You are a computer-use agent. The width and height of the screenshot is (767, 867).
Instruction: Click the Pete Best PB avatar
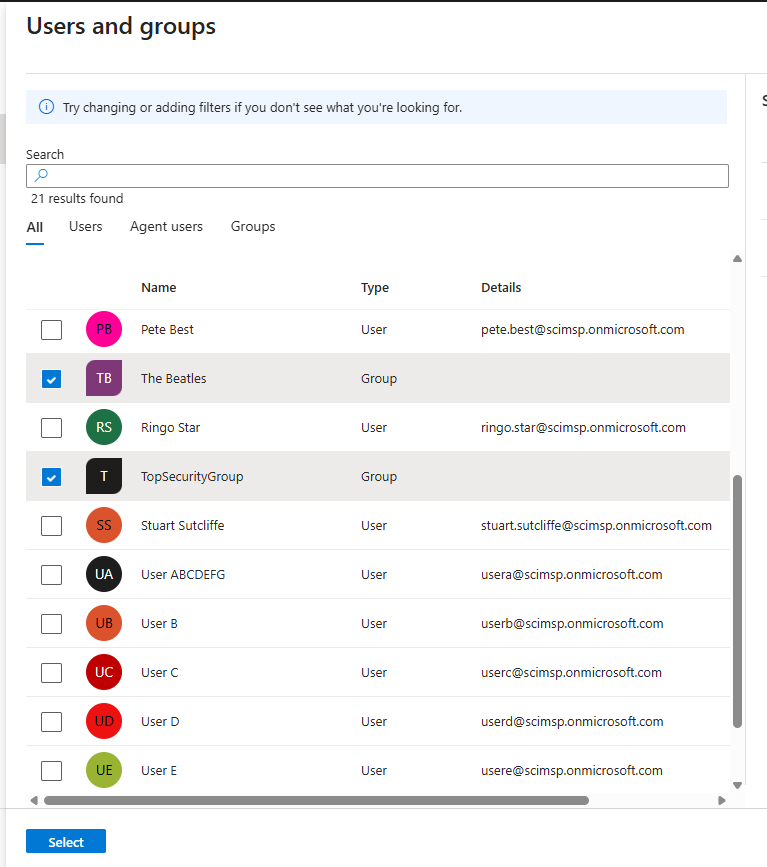coord(104,329)
